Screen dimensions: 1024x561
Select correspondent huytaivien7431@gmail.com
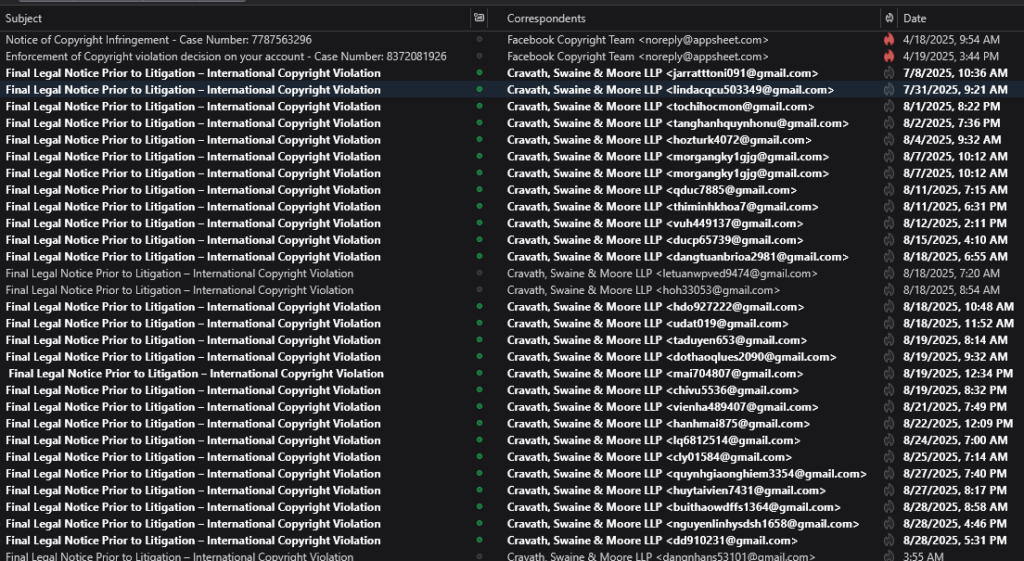click(666, 490)
